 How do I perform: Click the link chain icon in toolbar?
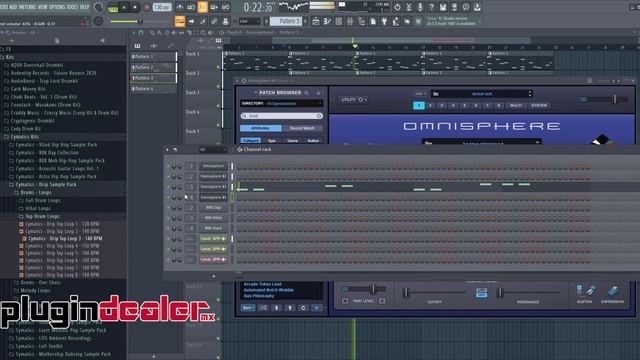point(214,21)
